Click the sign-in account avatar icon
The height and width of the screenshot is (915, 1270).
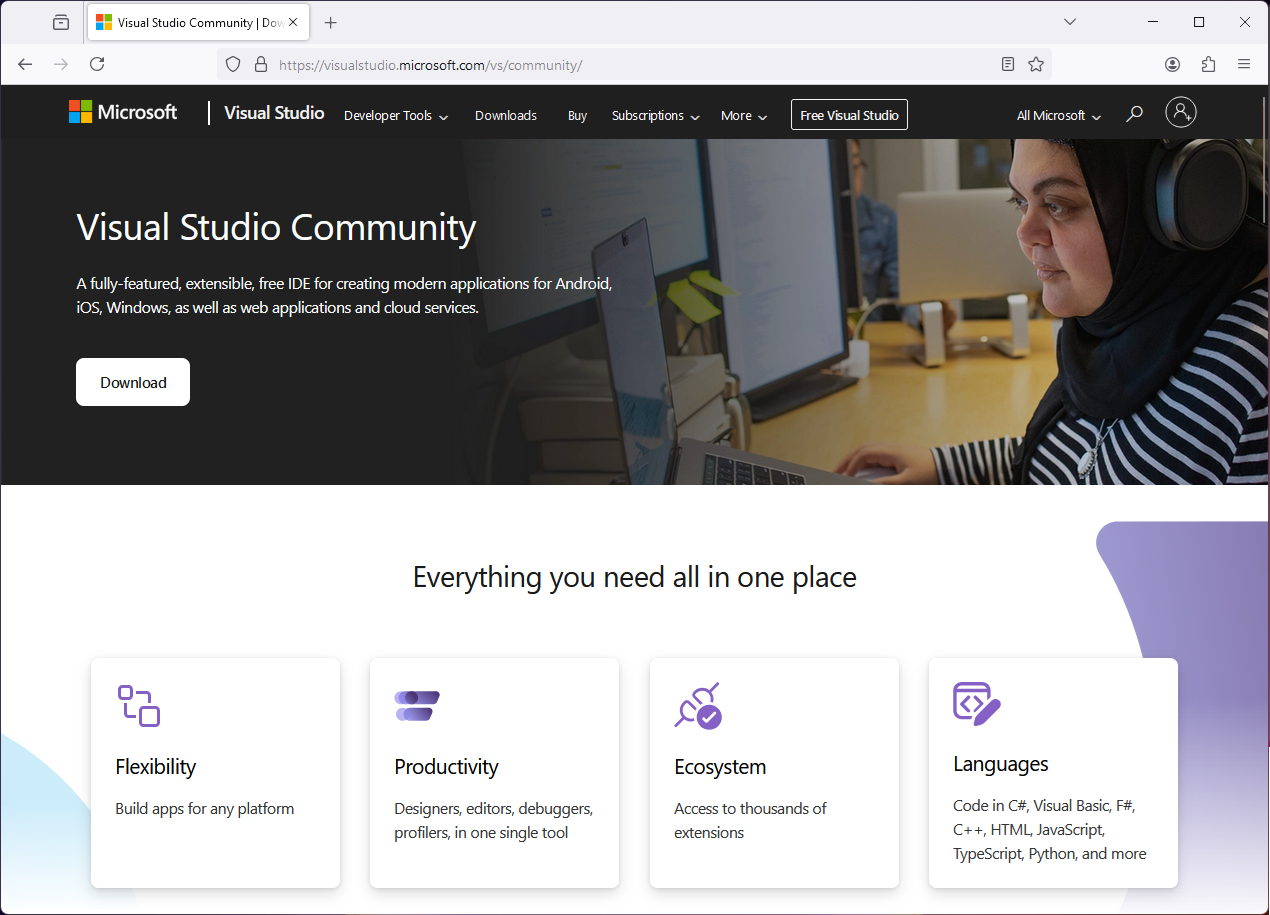[x=1181, y=113]
